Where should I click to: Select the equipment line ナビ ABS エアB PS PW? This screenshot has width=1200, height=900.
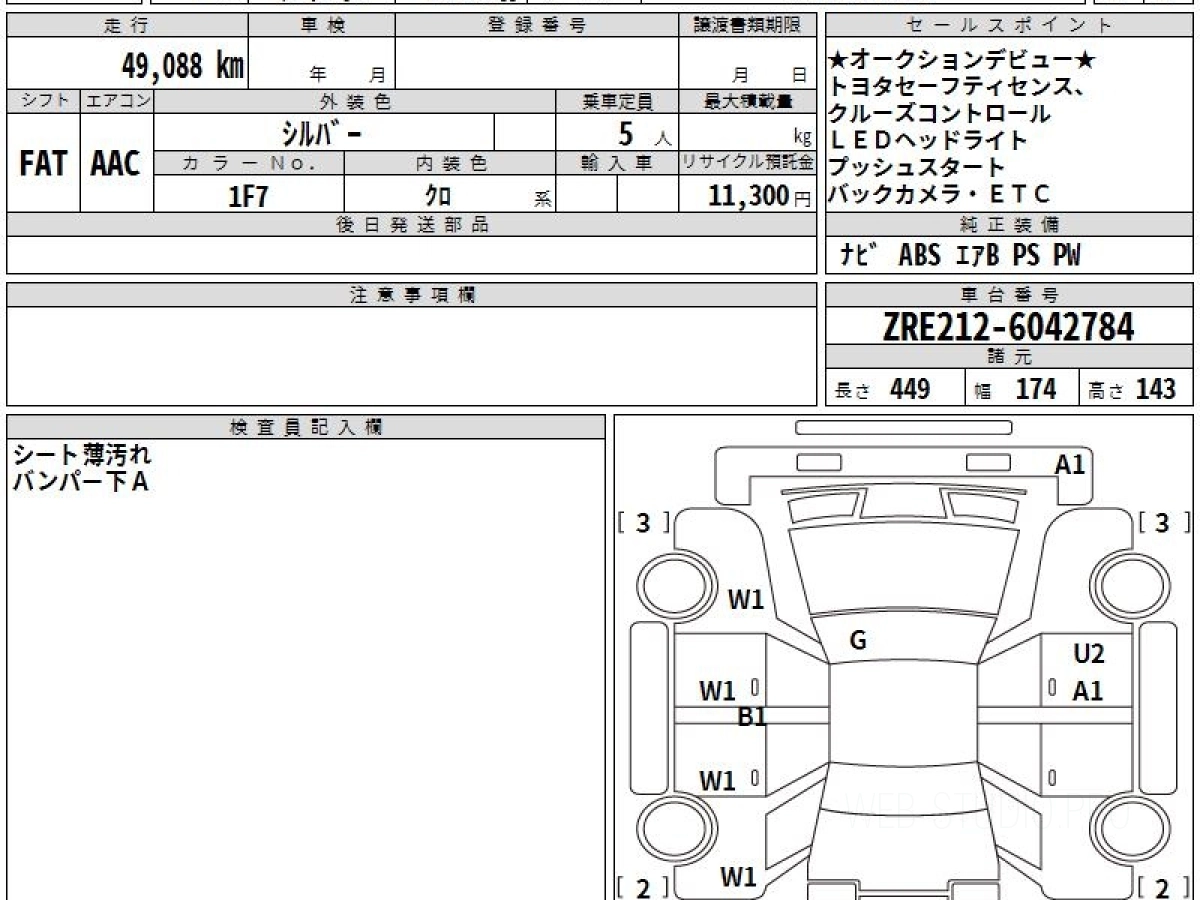[961, 256]
